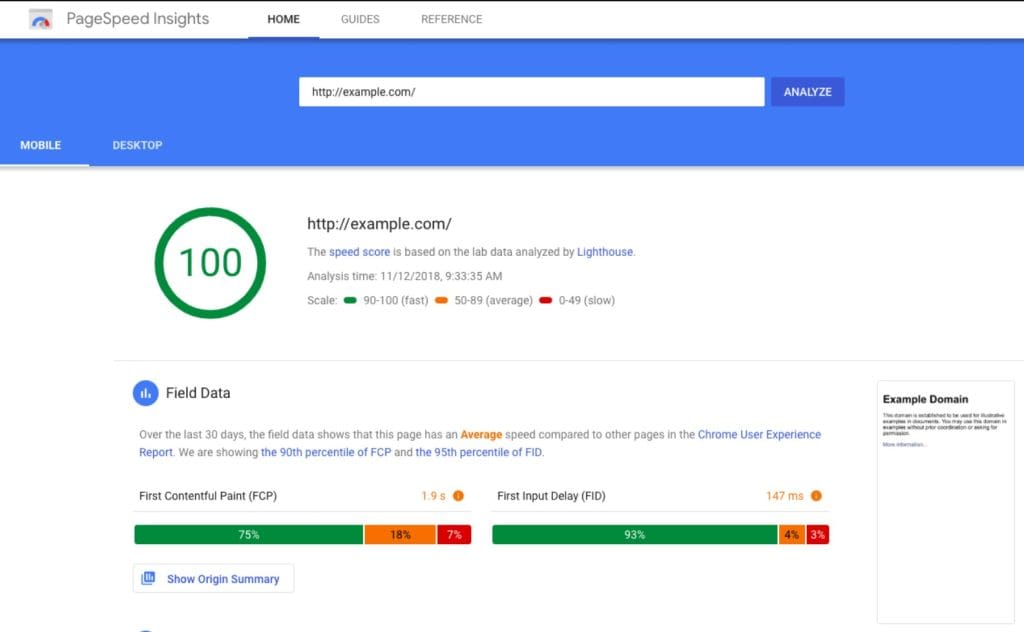Click the 90th percentile of FCP link
This screenshot has width=1024, height=632.
[x=325, y=452]
